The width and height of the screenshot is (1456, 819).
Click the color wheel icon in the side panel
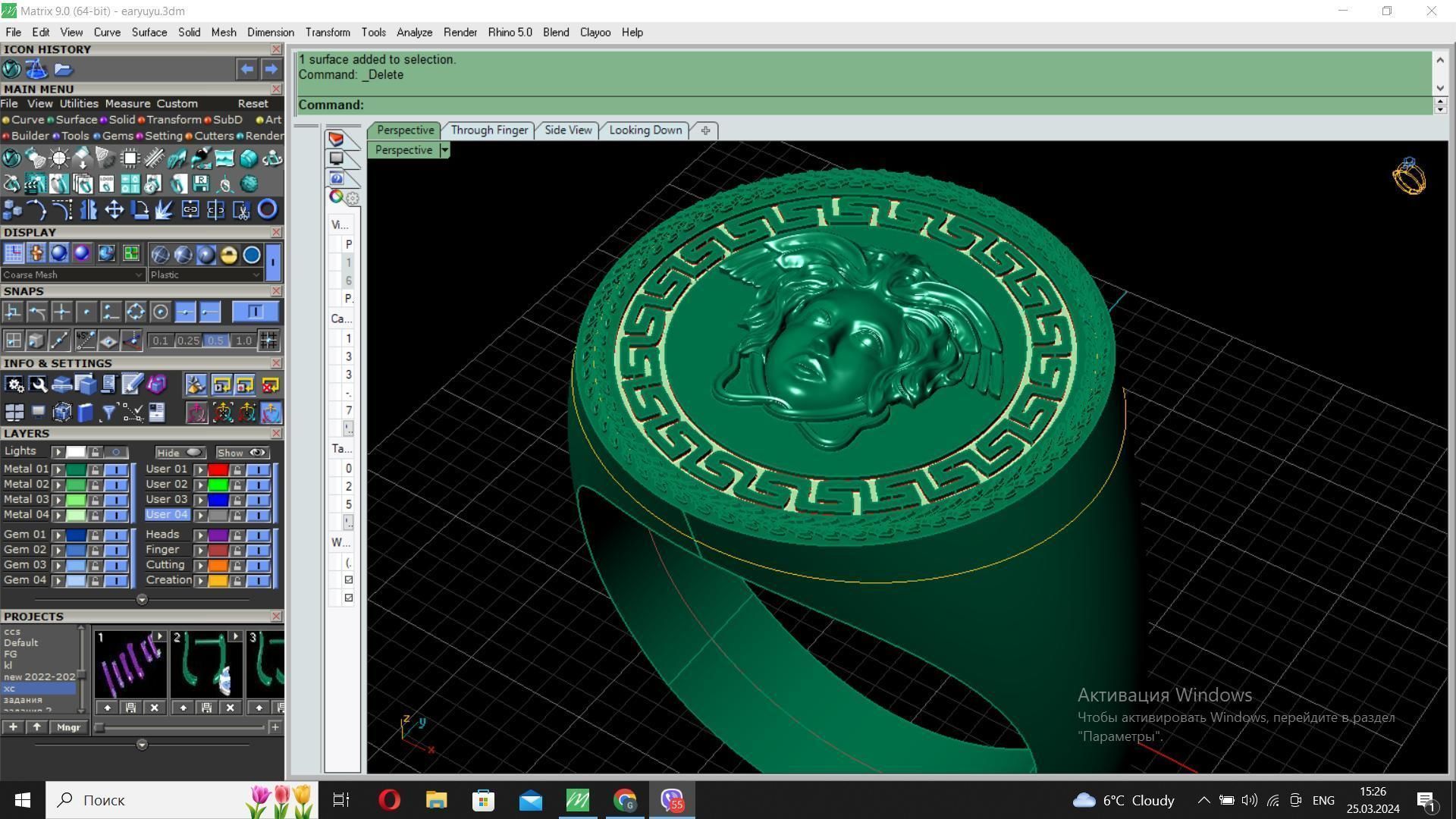pos(336,196)
